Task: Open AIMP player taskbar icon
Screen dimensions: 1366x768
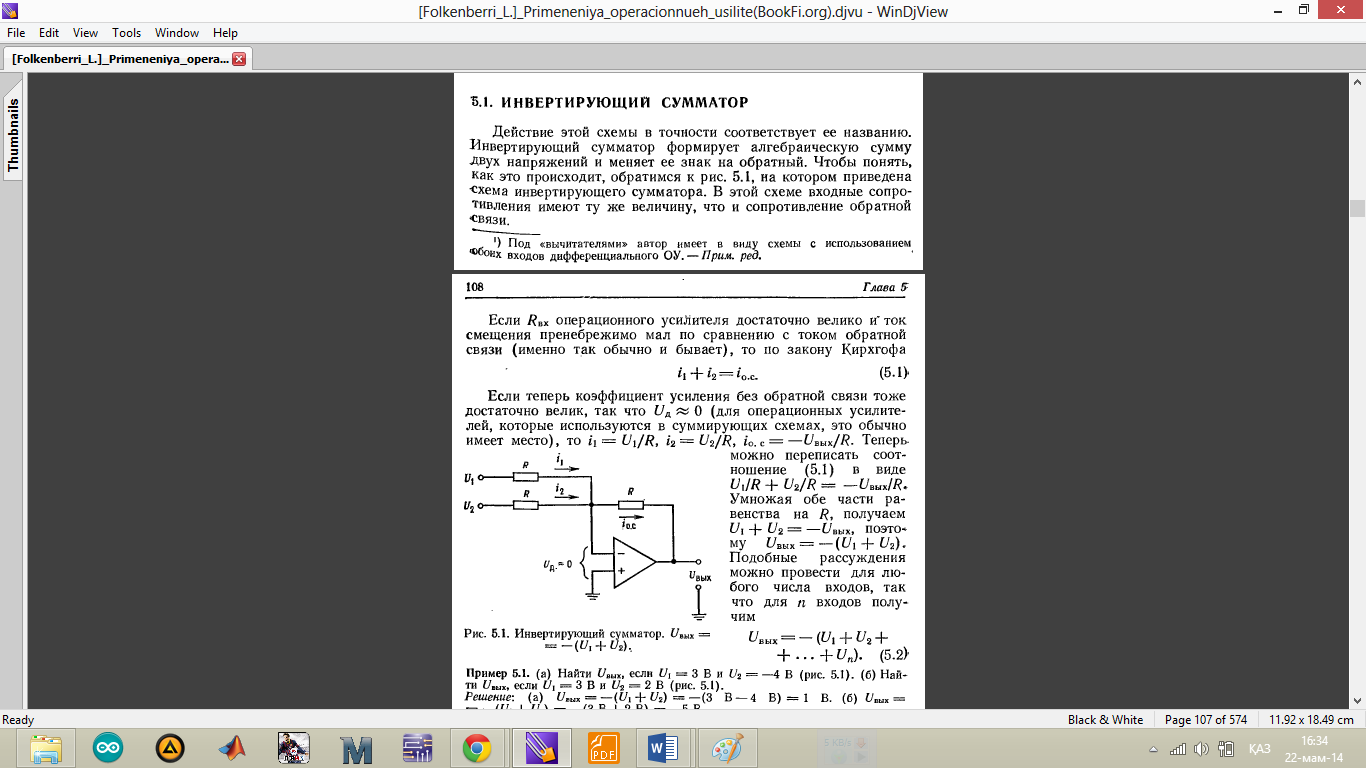Action: (170, 748)
